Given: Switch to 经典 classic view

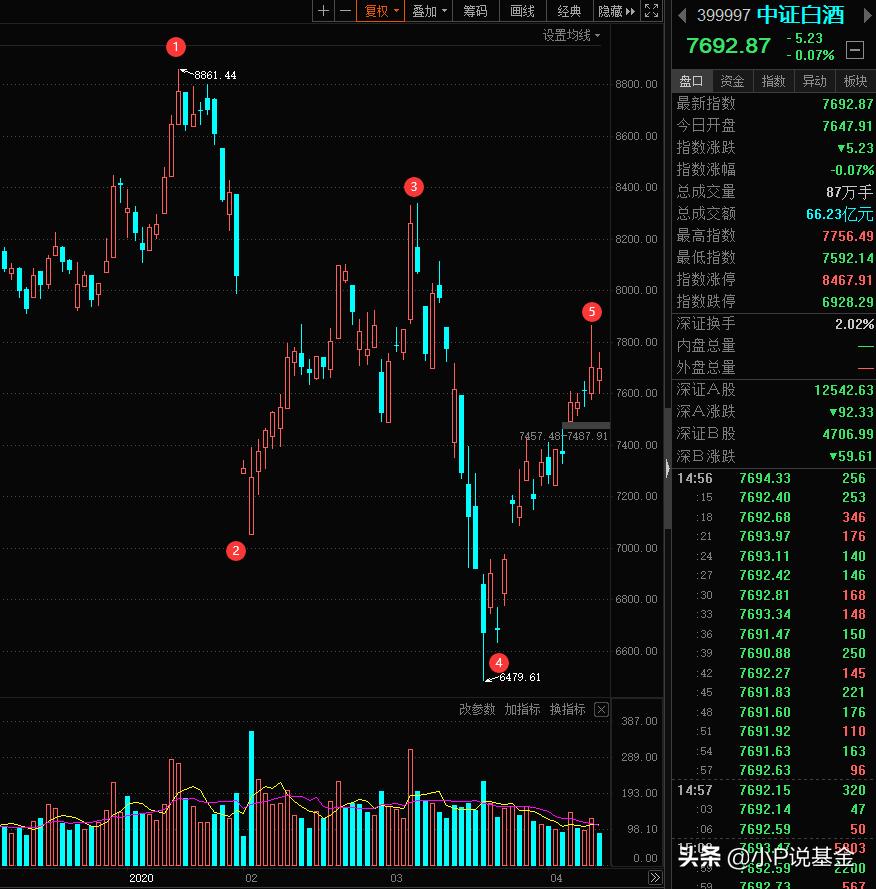Looking at the screenshot, I should (x=569, y=11).
